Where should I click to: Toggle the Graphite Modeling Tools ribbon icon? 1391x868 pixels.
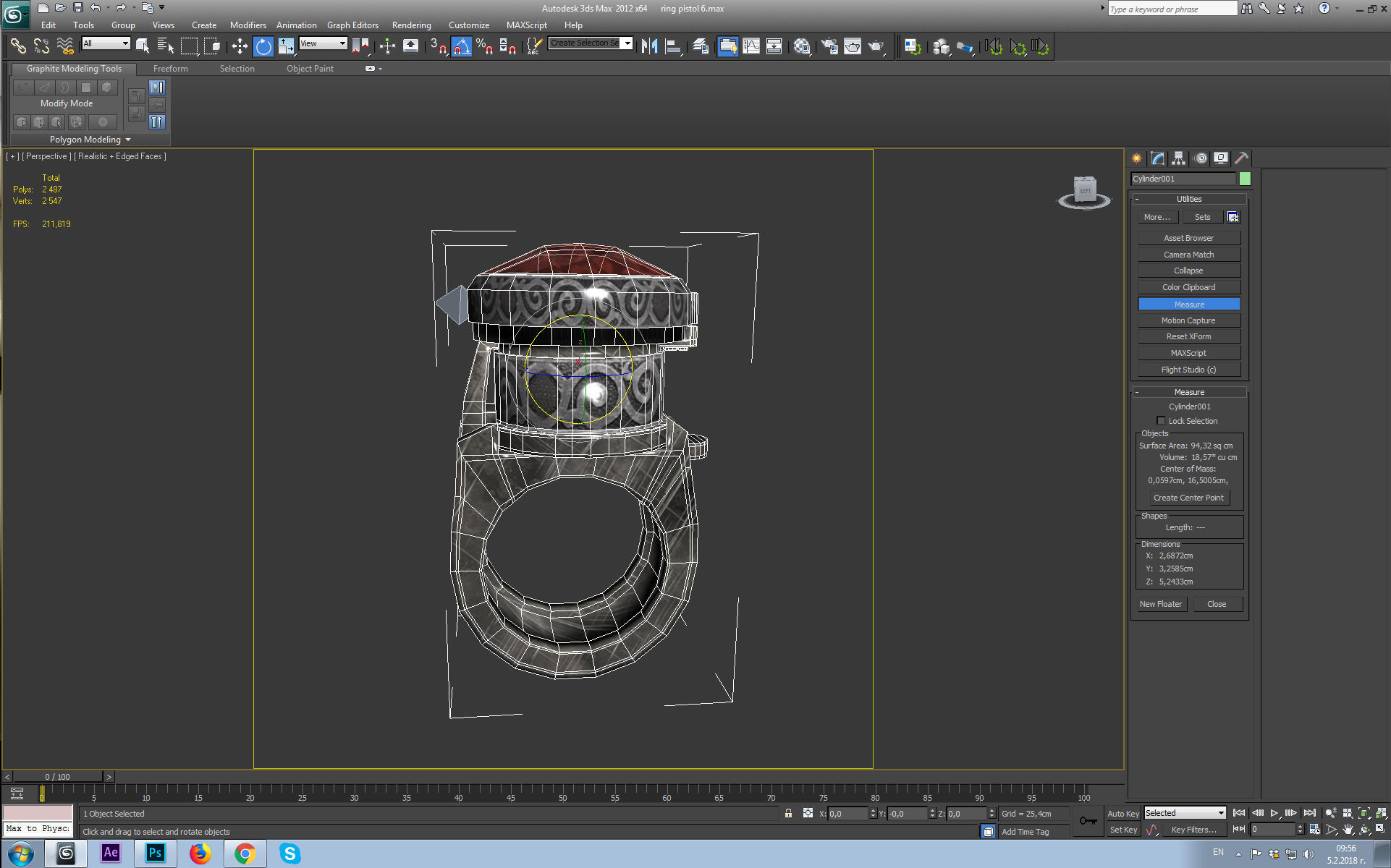pos(728,47)
